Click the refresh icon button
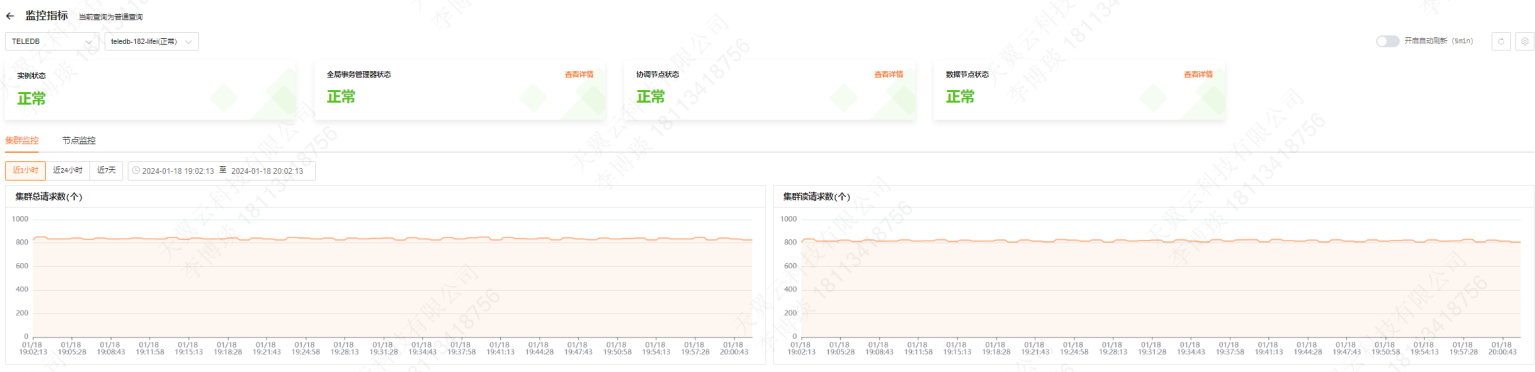The height and width of the screenshot is (372, 1535). (1500, 41)
